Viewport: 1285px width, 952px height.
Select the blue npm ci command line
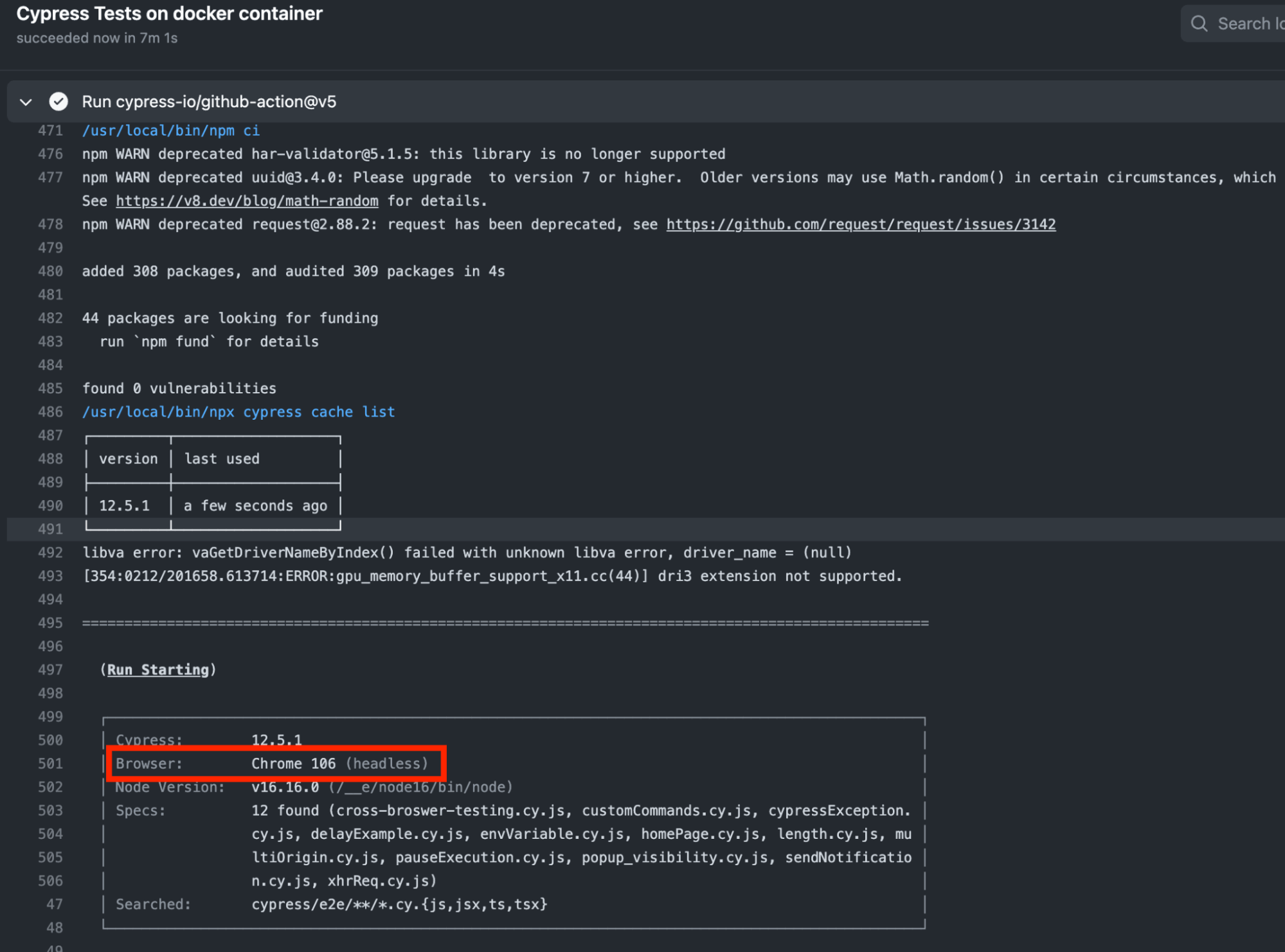tap(171, 130)
